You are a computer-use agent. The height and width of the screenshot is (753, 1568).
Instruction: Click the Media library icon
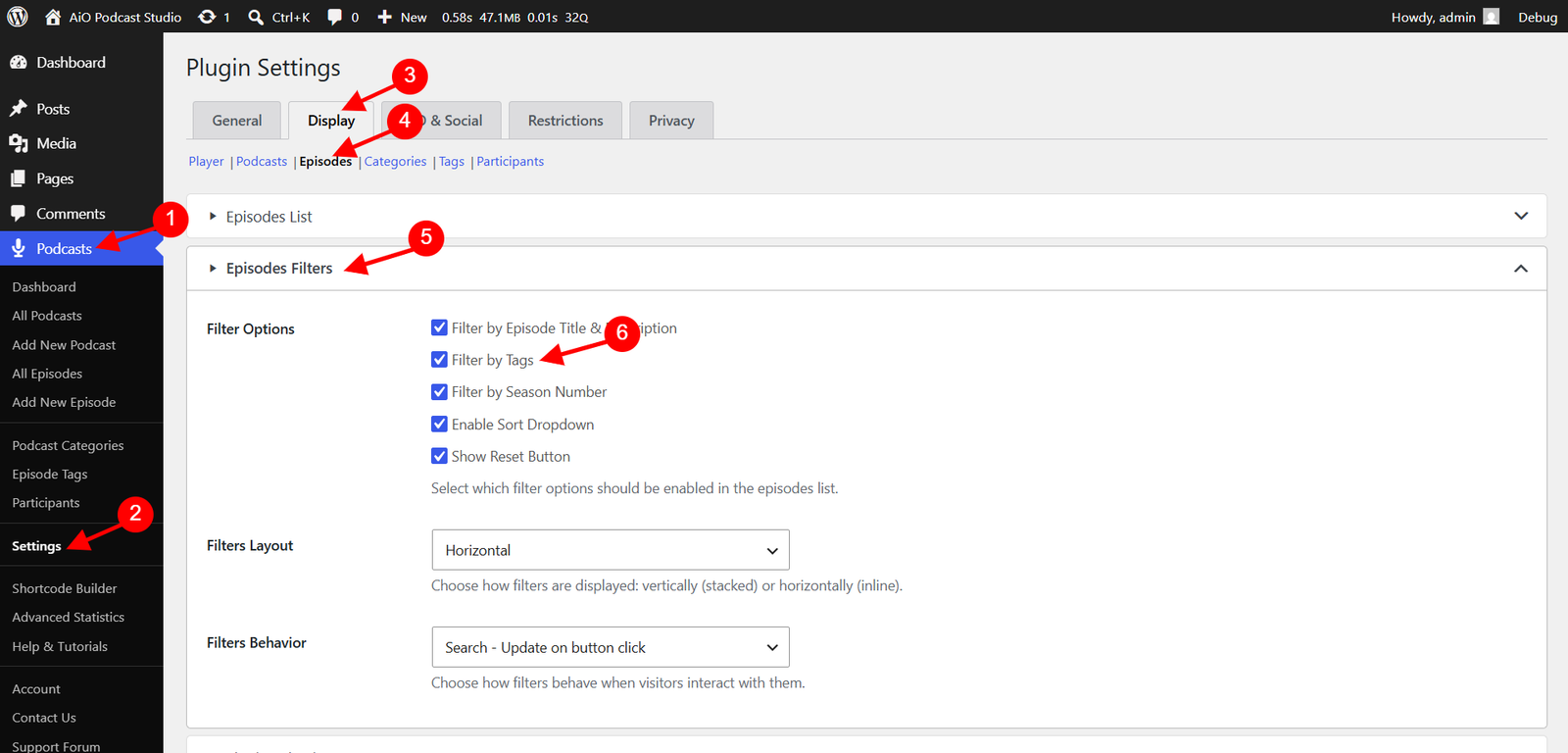18,143
